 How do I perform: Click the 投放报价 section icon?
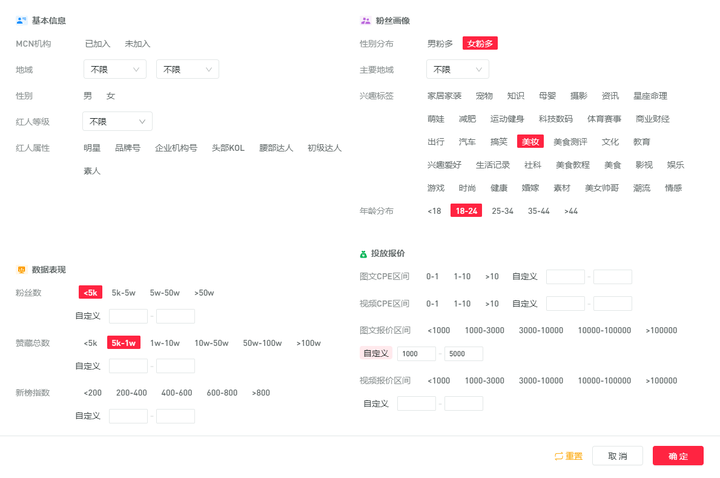(364, 253)
